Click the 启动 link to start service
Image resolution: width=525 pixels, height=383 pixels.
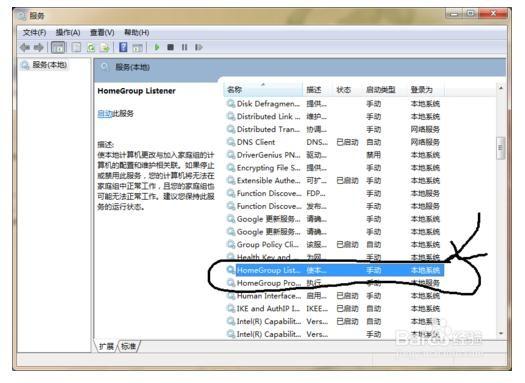(104, 113)
